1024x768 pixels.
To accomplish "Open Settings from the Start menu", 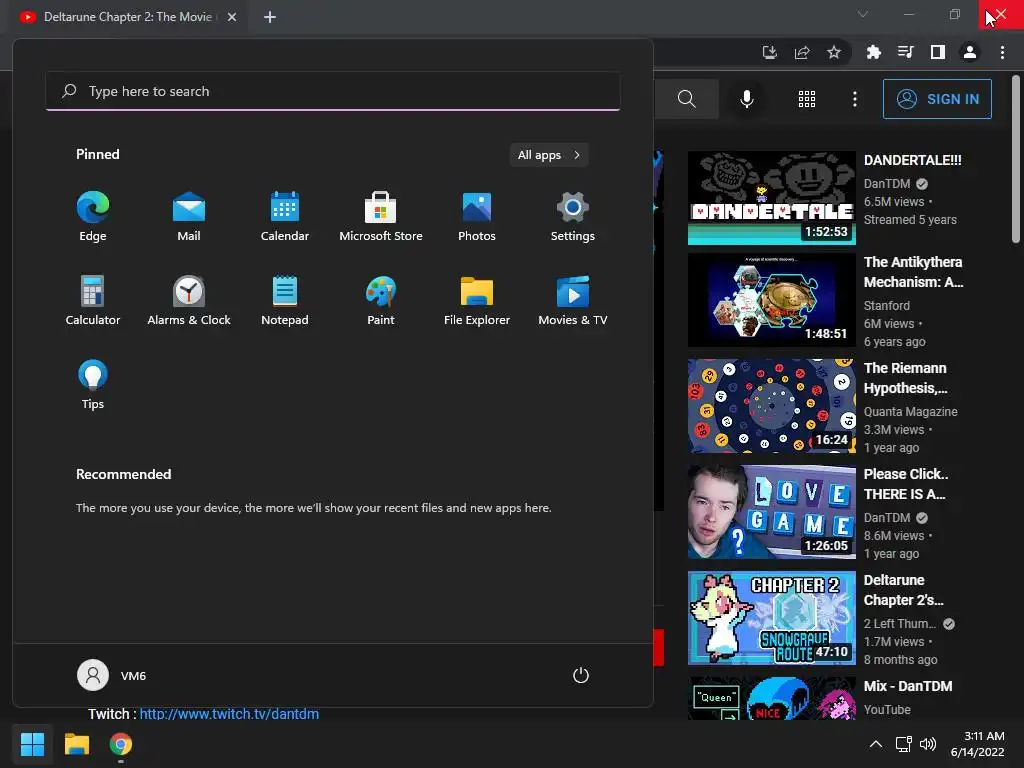I will [x=573, y=216].
